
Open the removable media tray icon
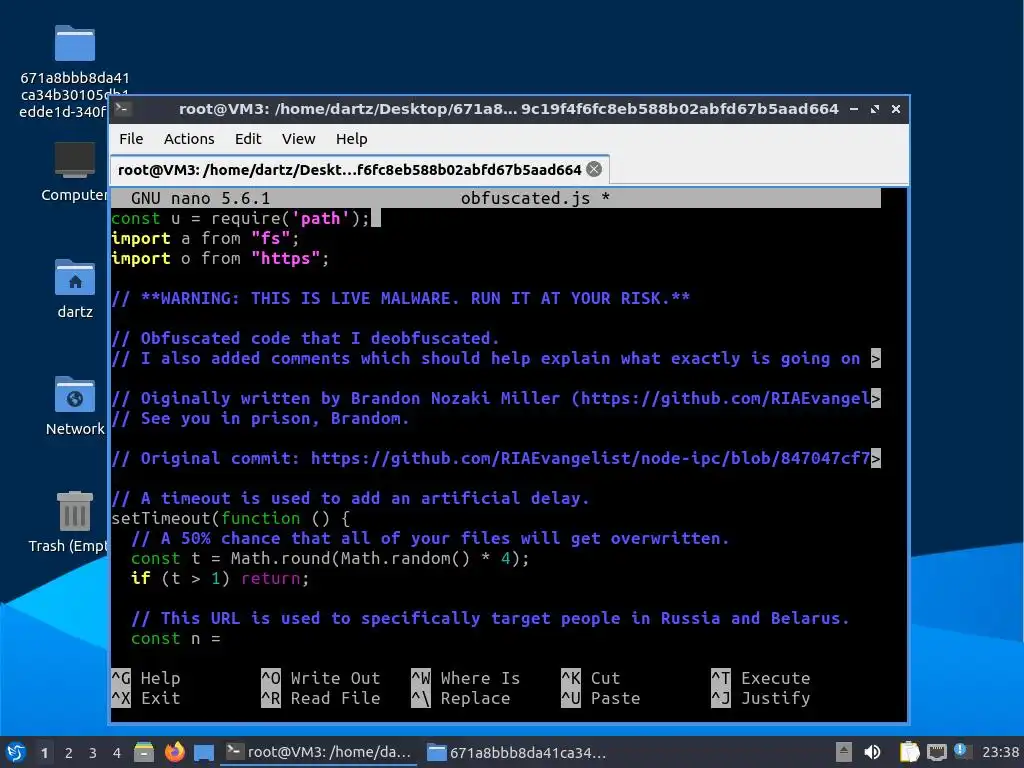point(843,752)
